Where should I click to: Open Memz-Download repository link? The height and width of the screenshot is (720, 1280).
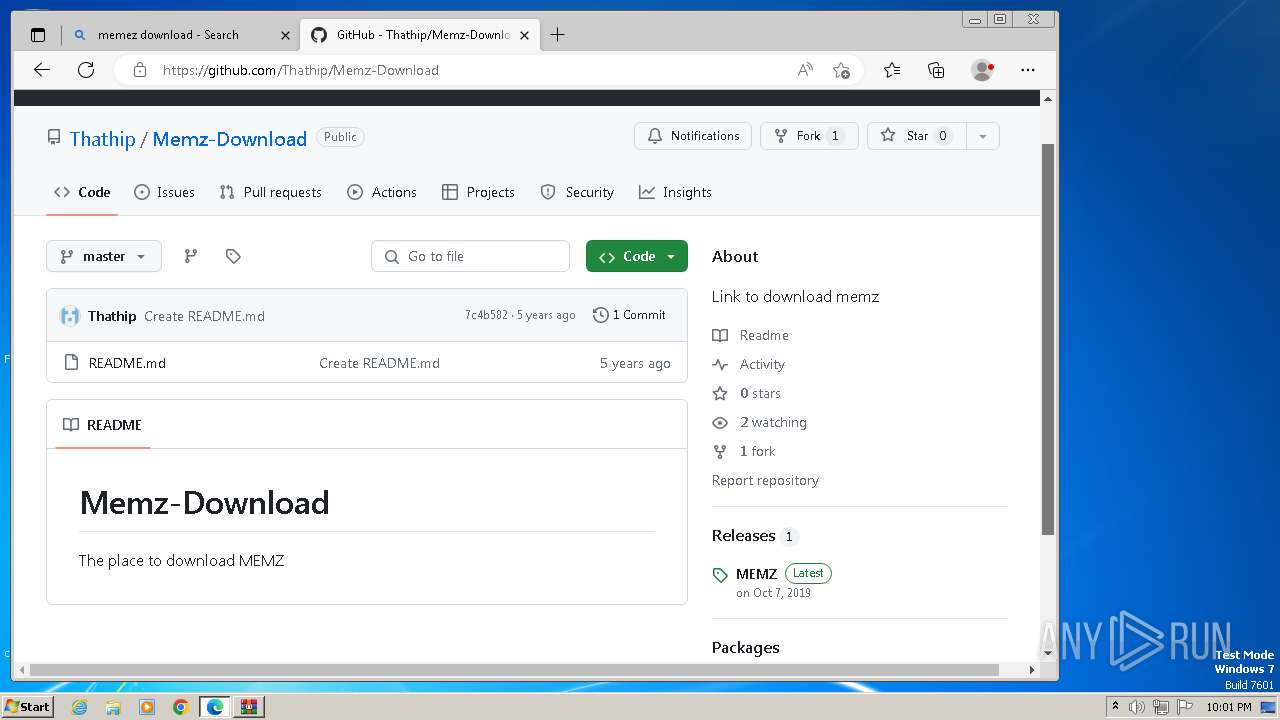230,139
